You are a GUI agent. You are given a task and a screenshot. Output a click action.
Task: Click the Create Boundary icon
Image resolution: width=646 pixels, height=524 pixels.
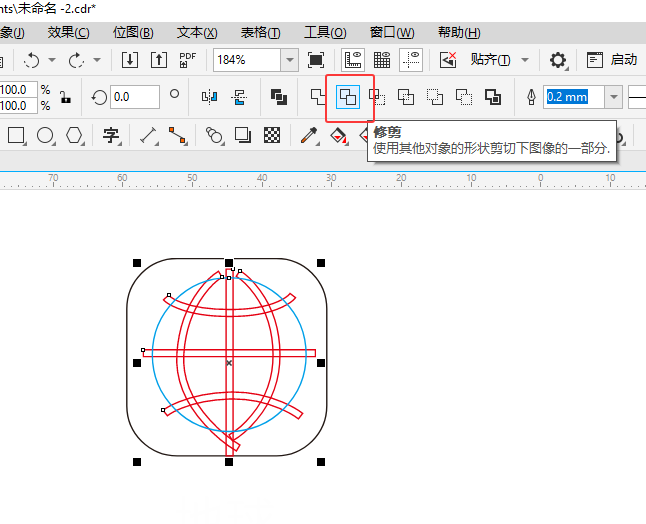tap(492, 97)
